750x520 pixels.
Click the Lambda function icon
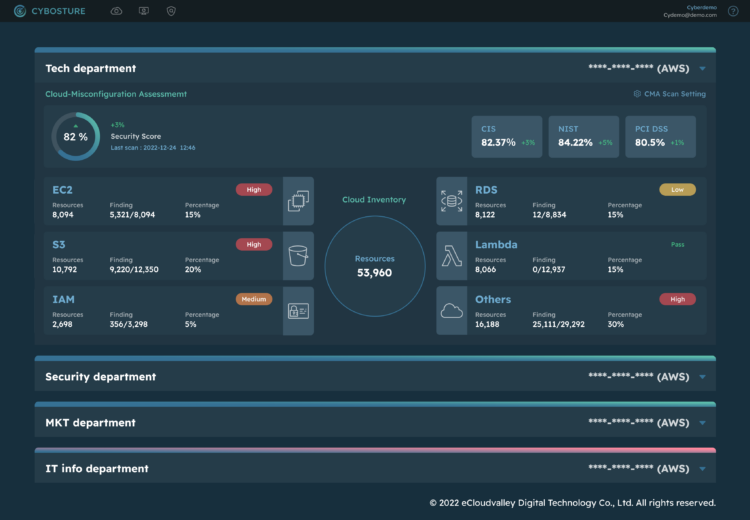[452, 256]
